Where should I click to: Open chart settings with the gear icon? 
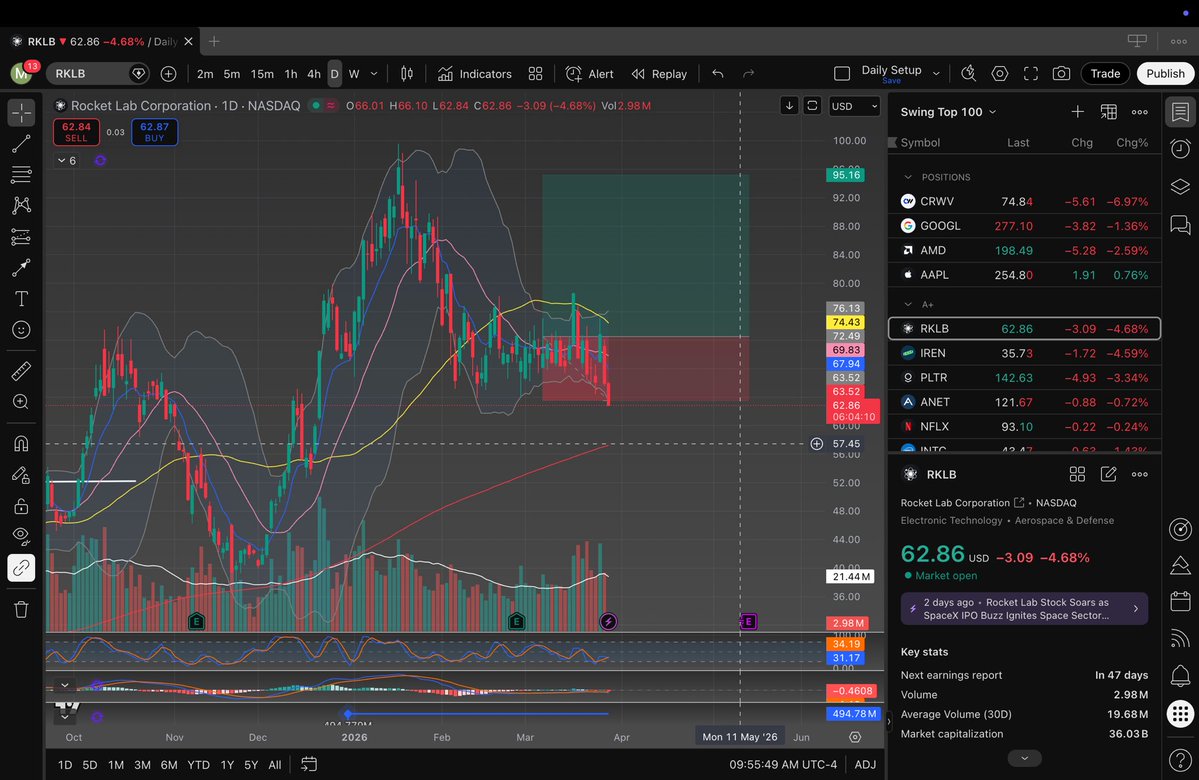(999, 73)
